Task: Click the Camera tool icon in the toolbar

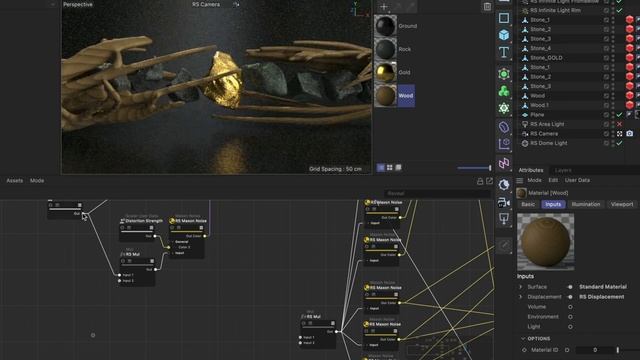Action: (x=504, y=202)
